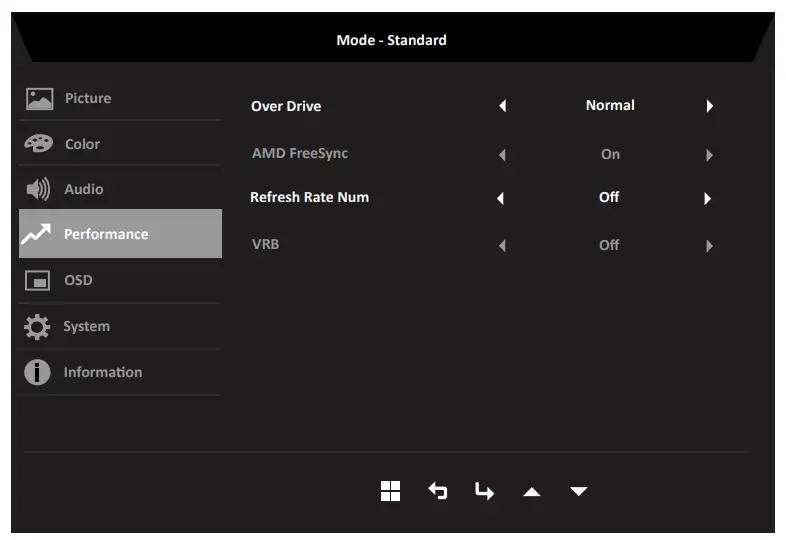Open the OSD menu section
The width and height of the screenshot is (786, 540).
[120, 280]
